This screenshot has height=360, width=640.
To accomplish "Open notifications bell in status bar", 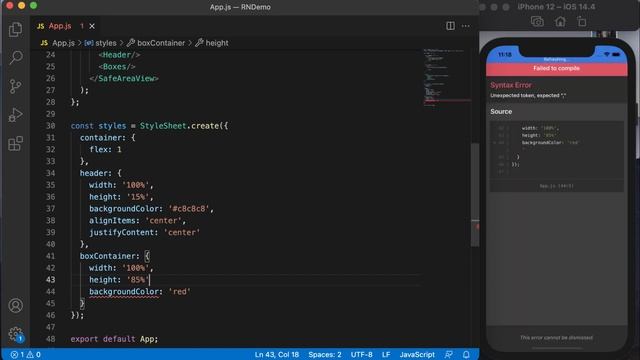I will click(466, 354).
